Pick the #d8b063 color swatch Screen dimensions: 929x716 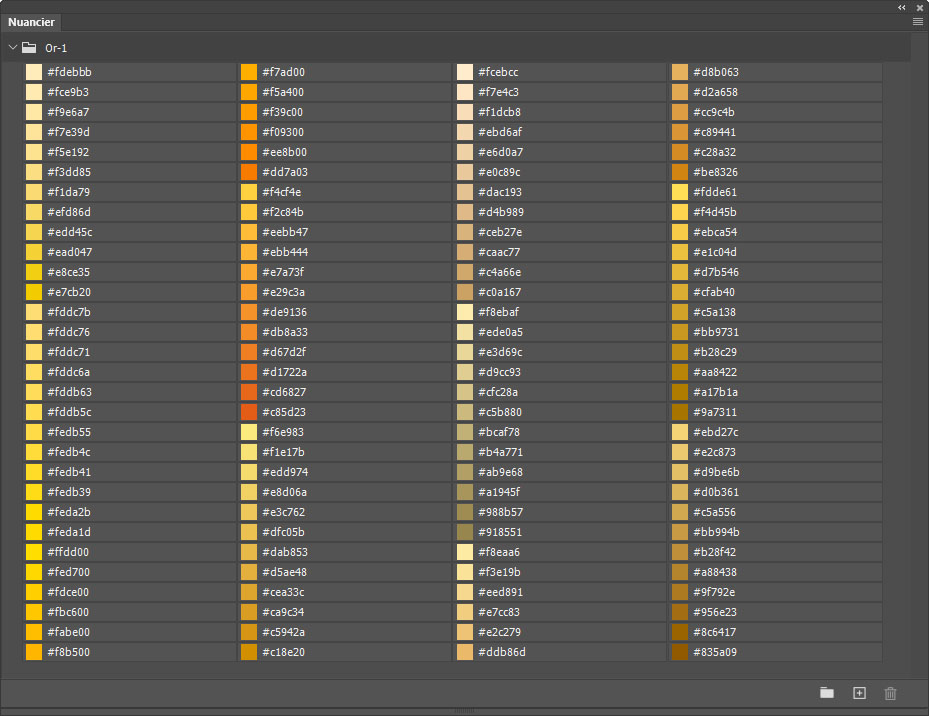(x=680, y=72)
